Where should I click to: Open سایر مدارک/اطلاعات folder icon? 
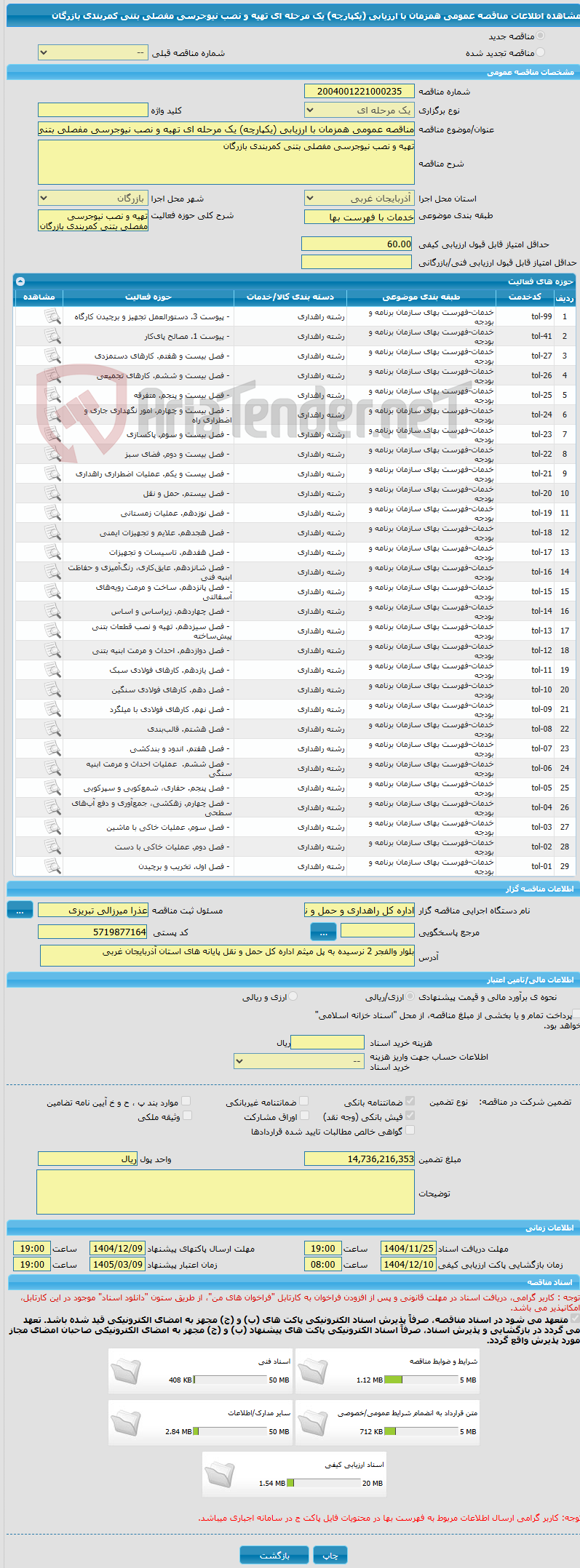pyautogui.click(x=125, y=1423)
